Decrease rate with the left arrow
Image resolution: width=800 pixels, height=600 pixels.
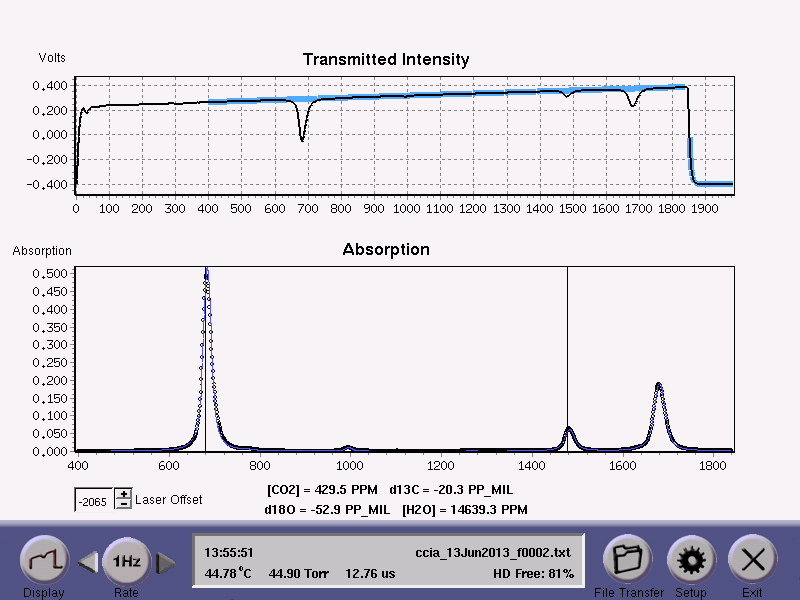click(88, 563)
